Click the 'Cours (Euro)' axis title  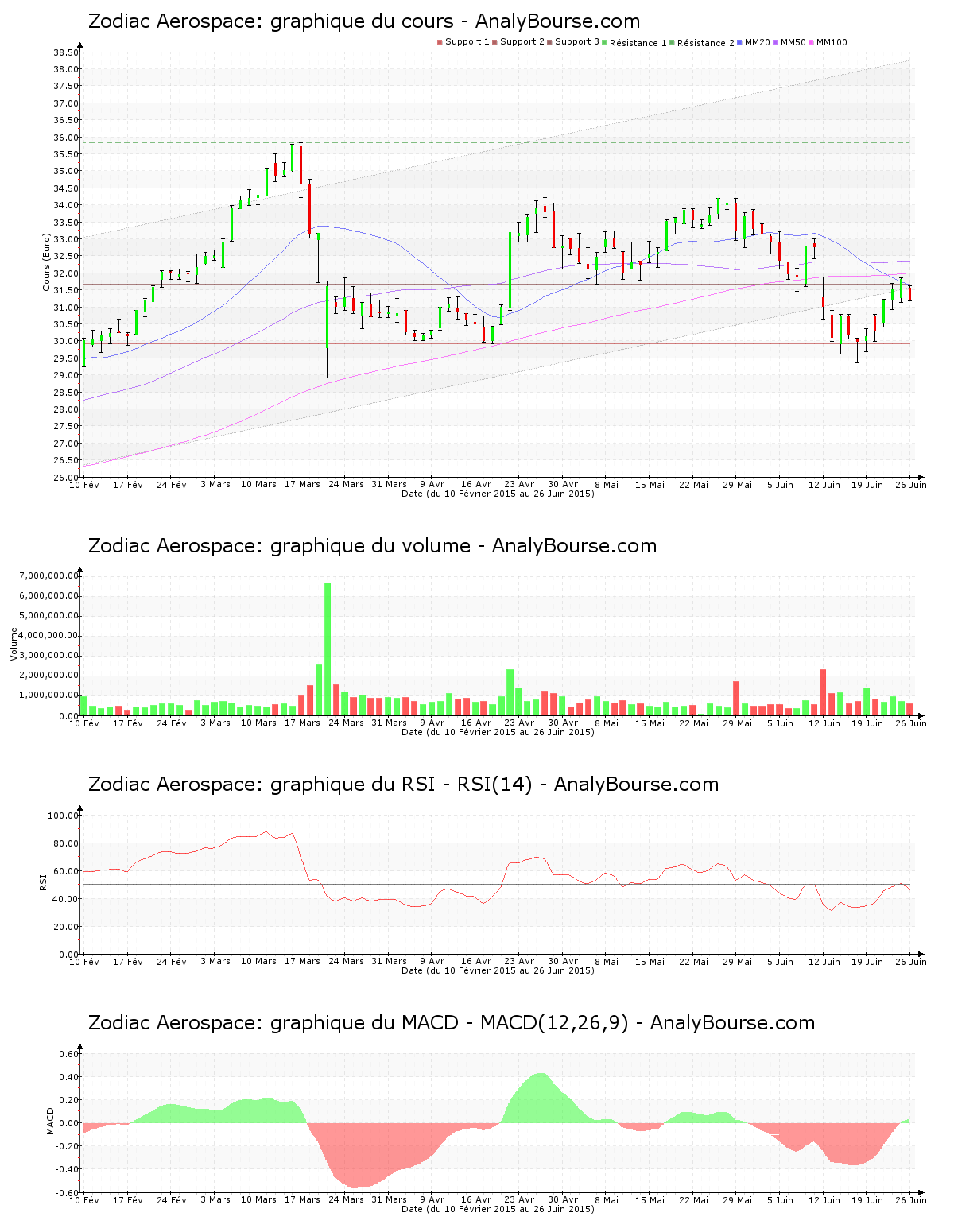[x=46, y=262]
